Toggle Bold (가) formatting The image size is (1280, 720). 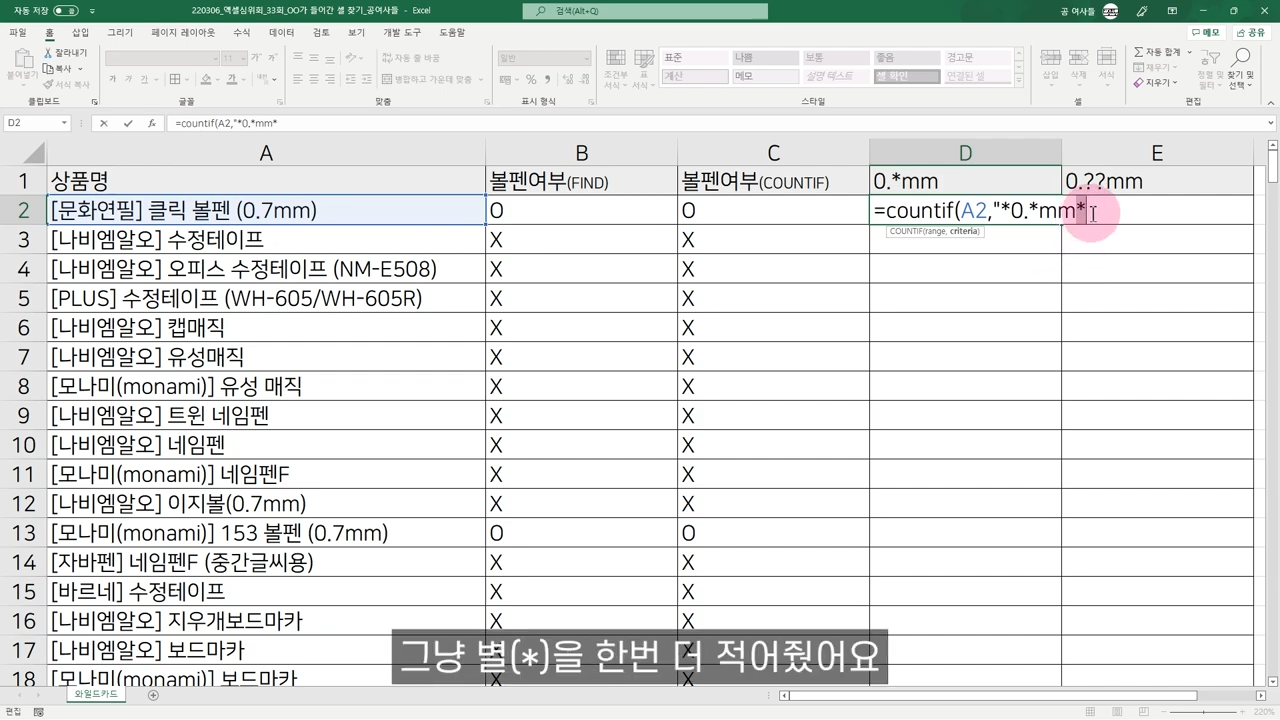pyautogui.click(x=112, y=80)
